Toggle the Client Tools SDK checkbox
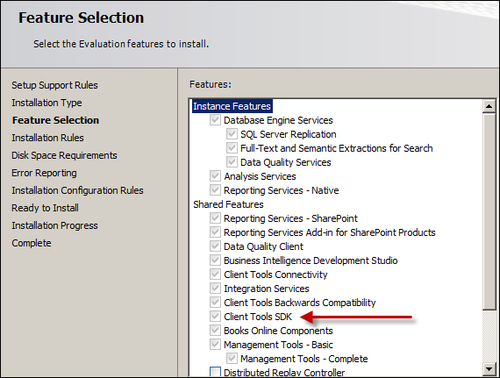500x378 pixels. 215,316
